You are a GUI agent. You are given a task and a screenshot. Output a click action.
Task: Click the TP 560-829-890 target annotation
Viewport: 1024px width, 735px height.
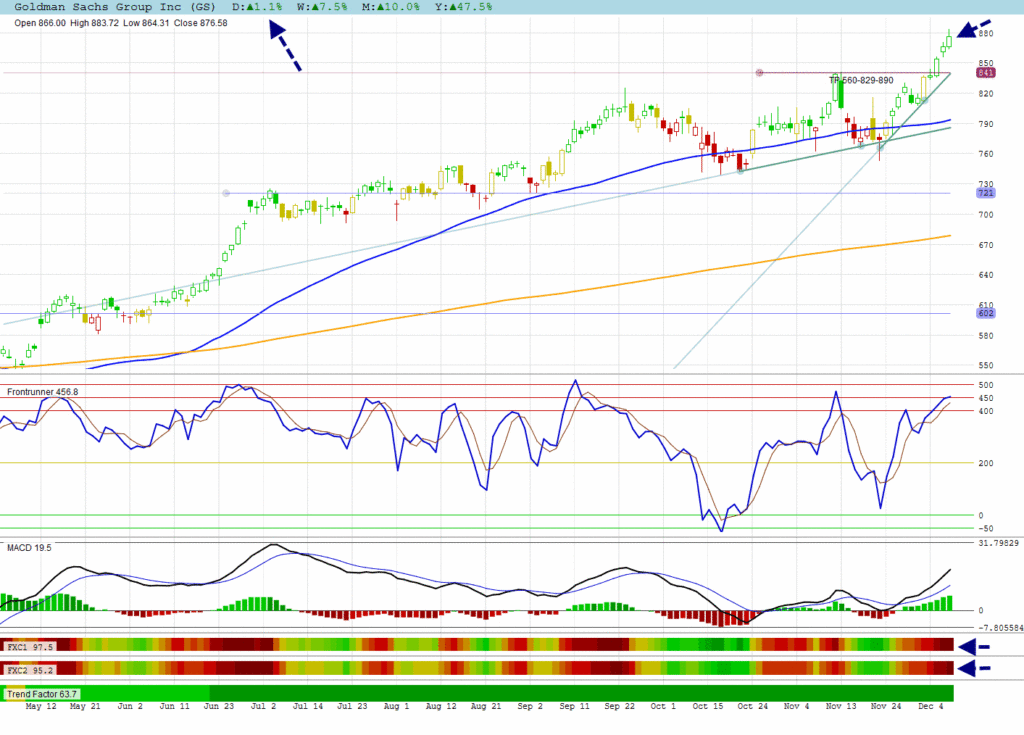tap(861, 80)
